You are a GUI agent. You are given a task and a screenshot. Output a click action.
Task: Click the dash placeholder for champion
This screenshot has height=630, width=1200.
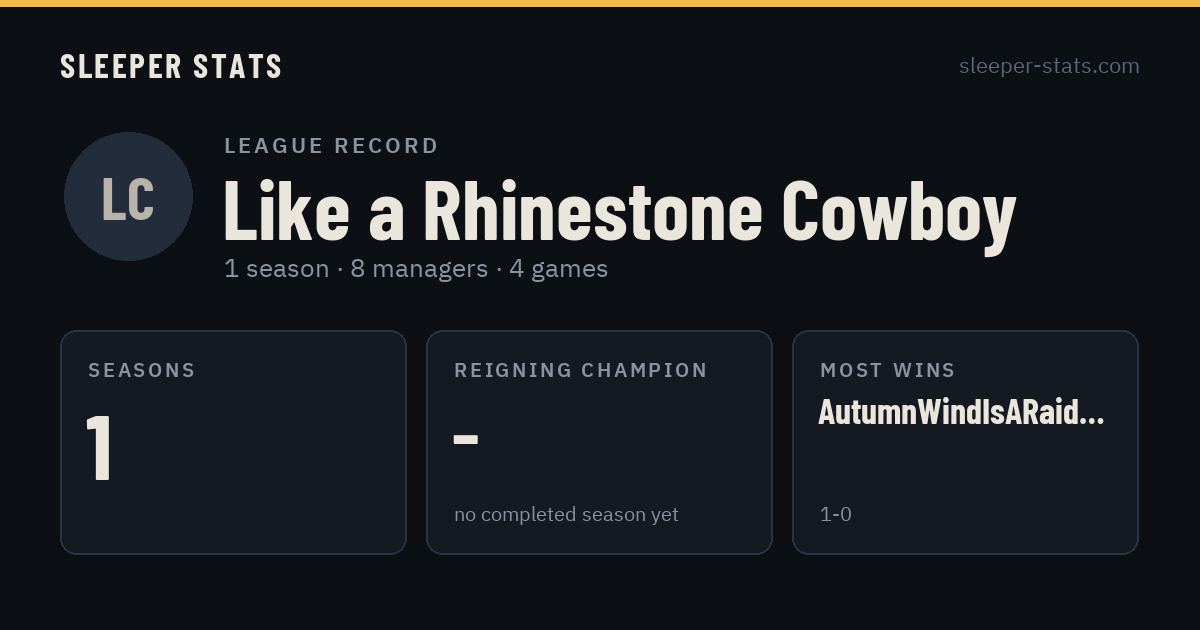(466, 439)
